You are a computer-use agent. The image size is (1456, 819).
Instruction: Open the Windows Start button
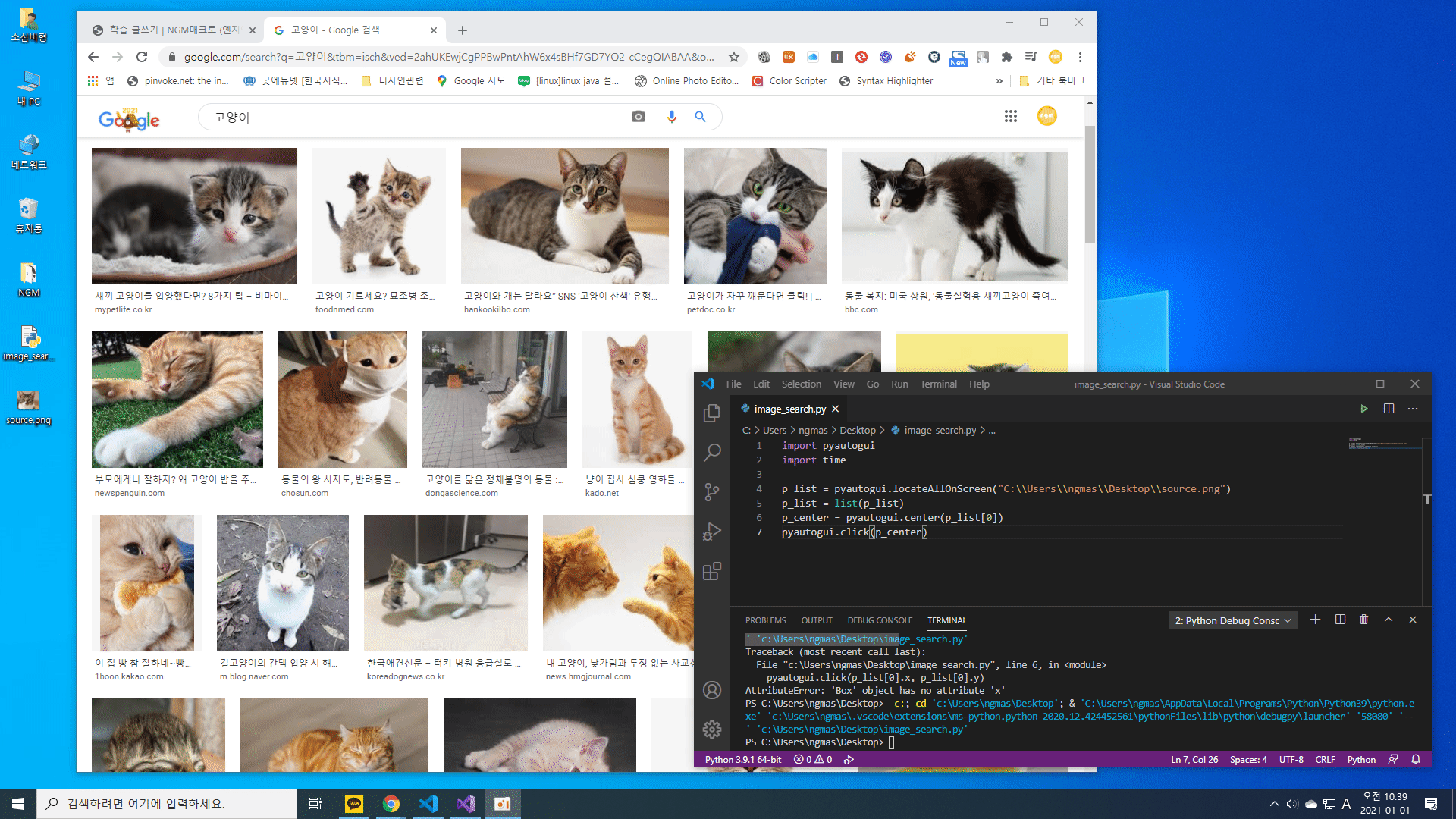(18, 804)
